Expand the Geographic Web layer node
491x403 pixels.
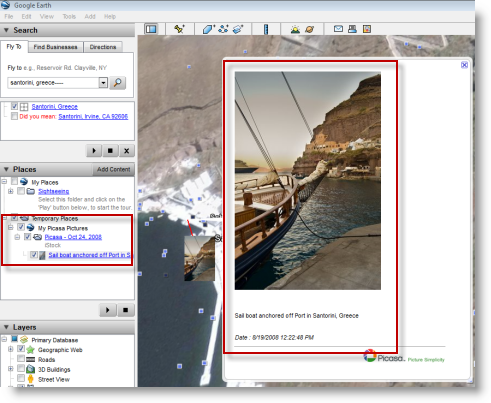pos(11,349)
